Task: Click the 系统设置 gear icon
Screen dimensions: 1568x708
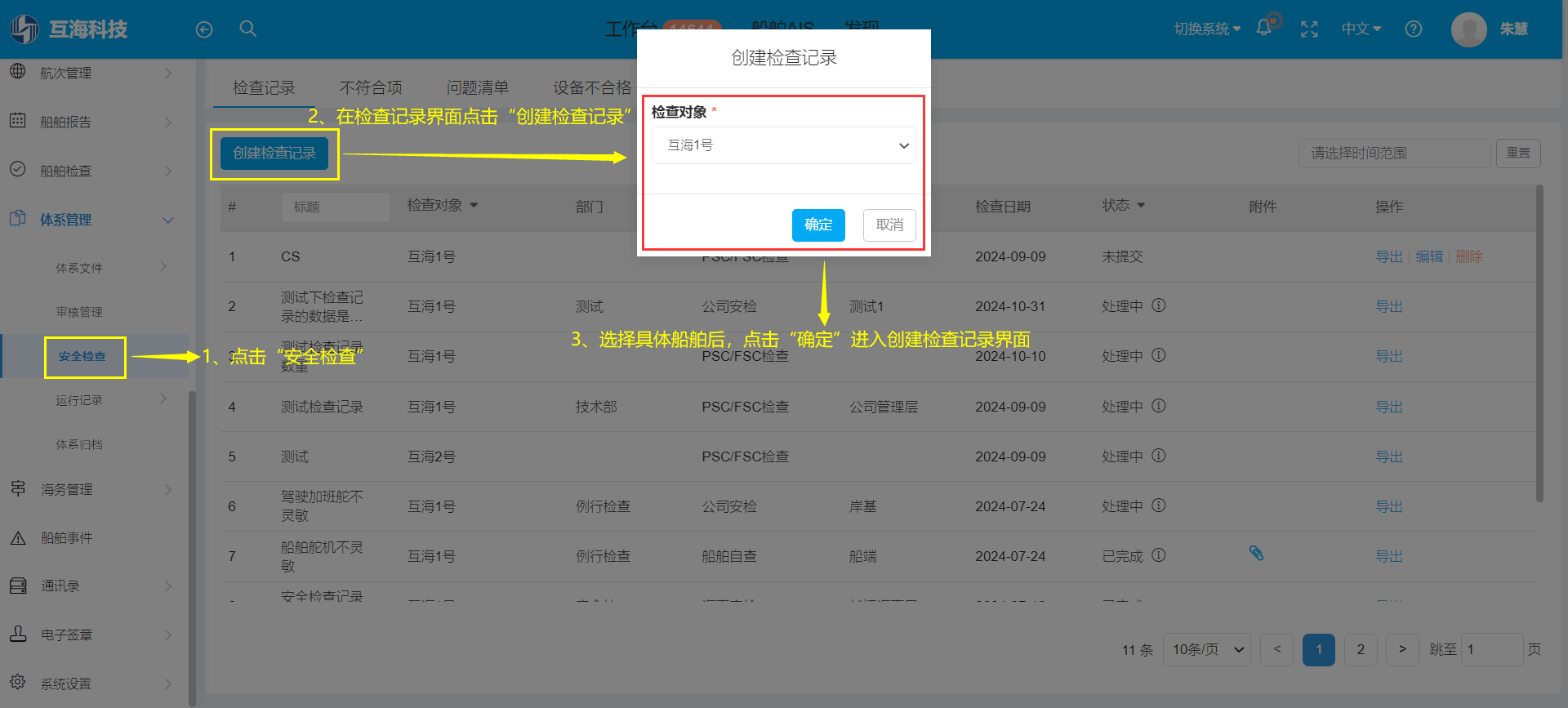Action: [x=18, y=682]
